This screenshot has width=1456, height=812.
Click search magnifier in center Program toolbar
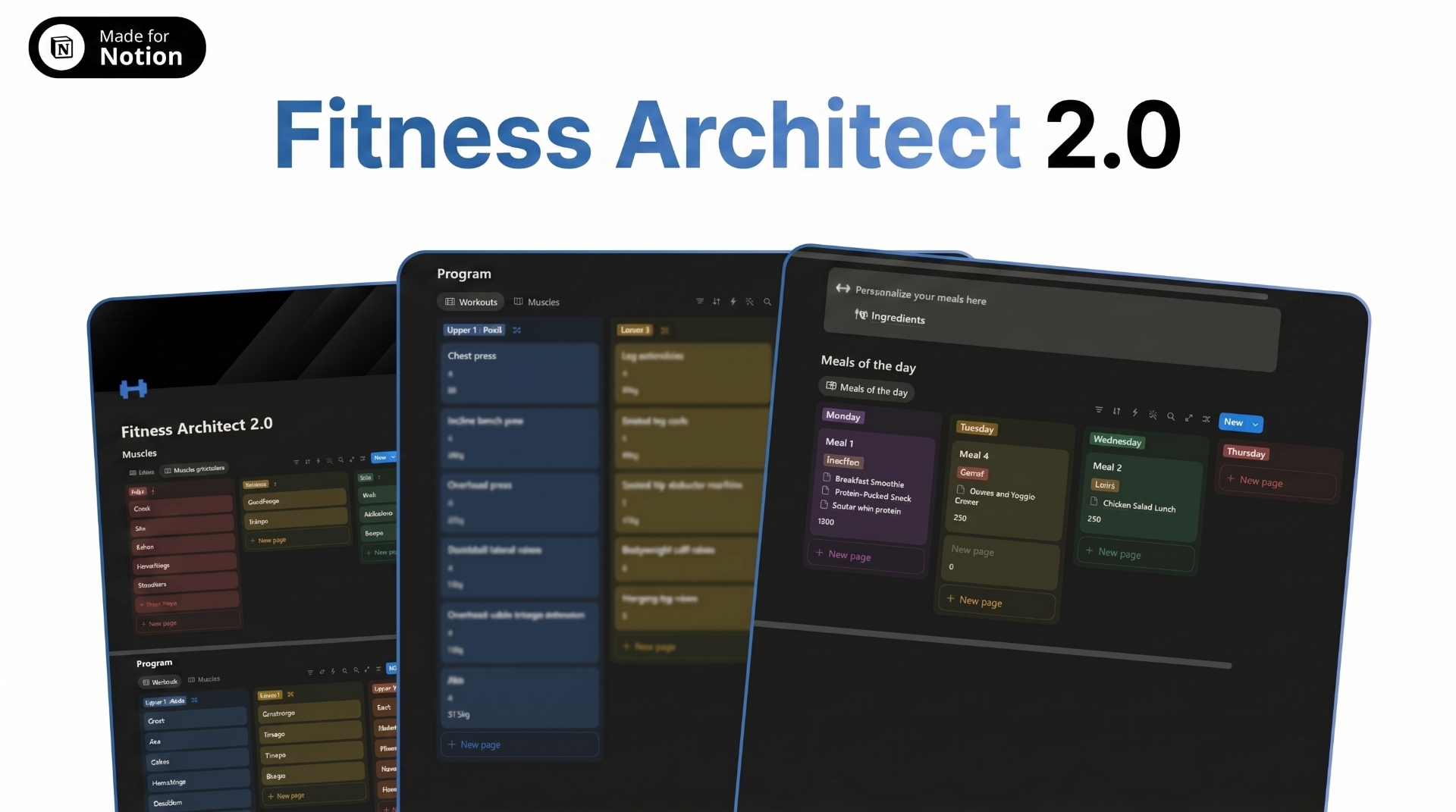[x=767, y=302]
